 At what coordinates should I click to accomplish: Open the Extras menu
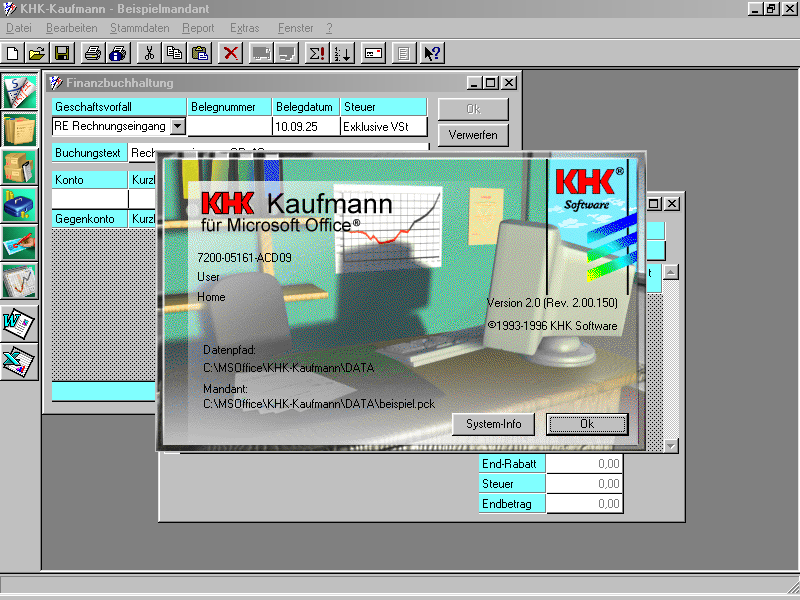(244, 28)
